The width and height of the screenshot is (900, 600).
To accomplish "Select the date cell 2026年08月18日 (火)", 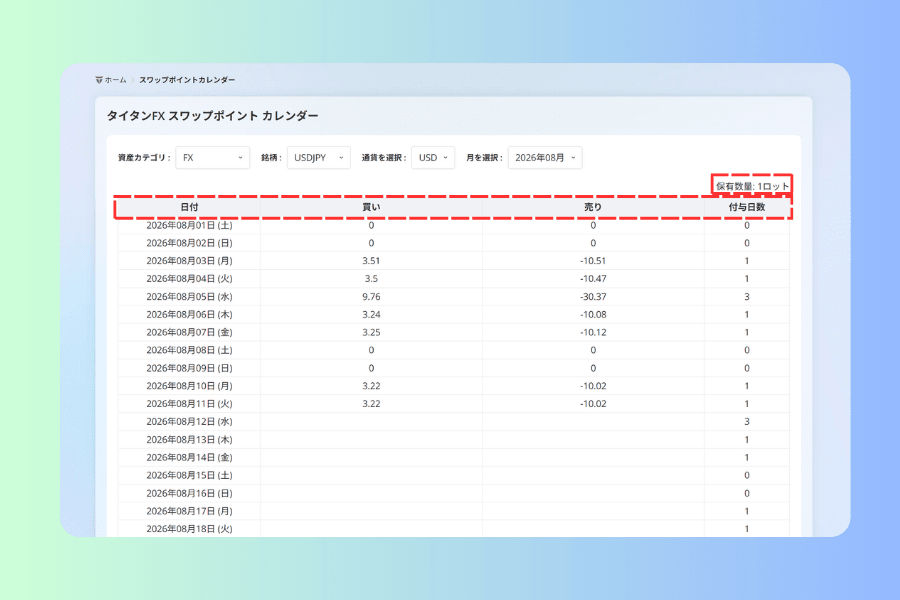I will (x=189, y=529).
